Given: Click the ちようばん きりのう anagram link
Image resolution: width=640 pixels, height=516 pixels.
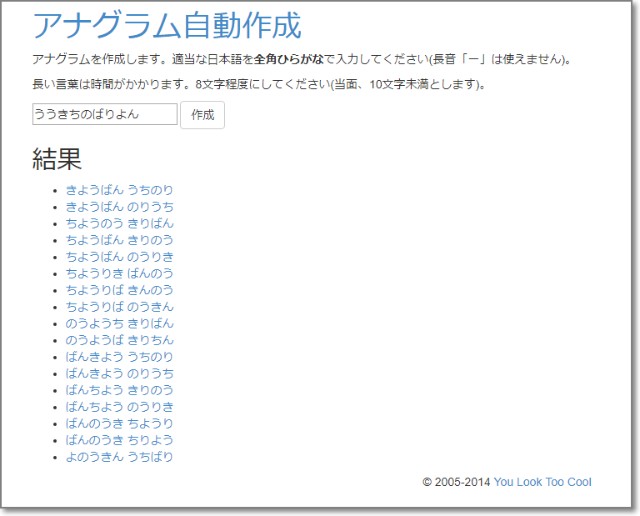Looking at the screenshot, I should pyautogui.click(x=119, y=240).
